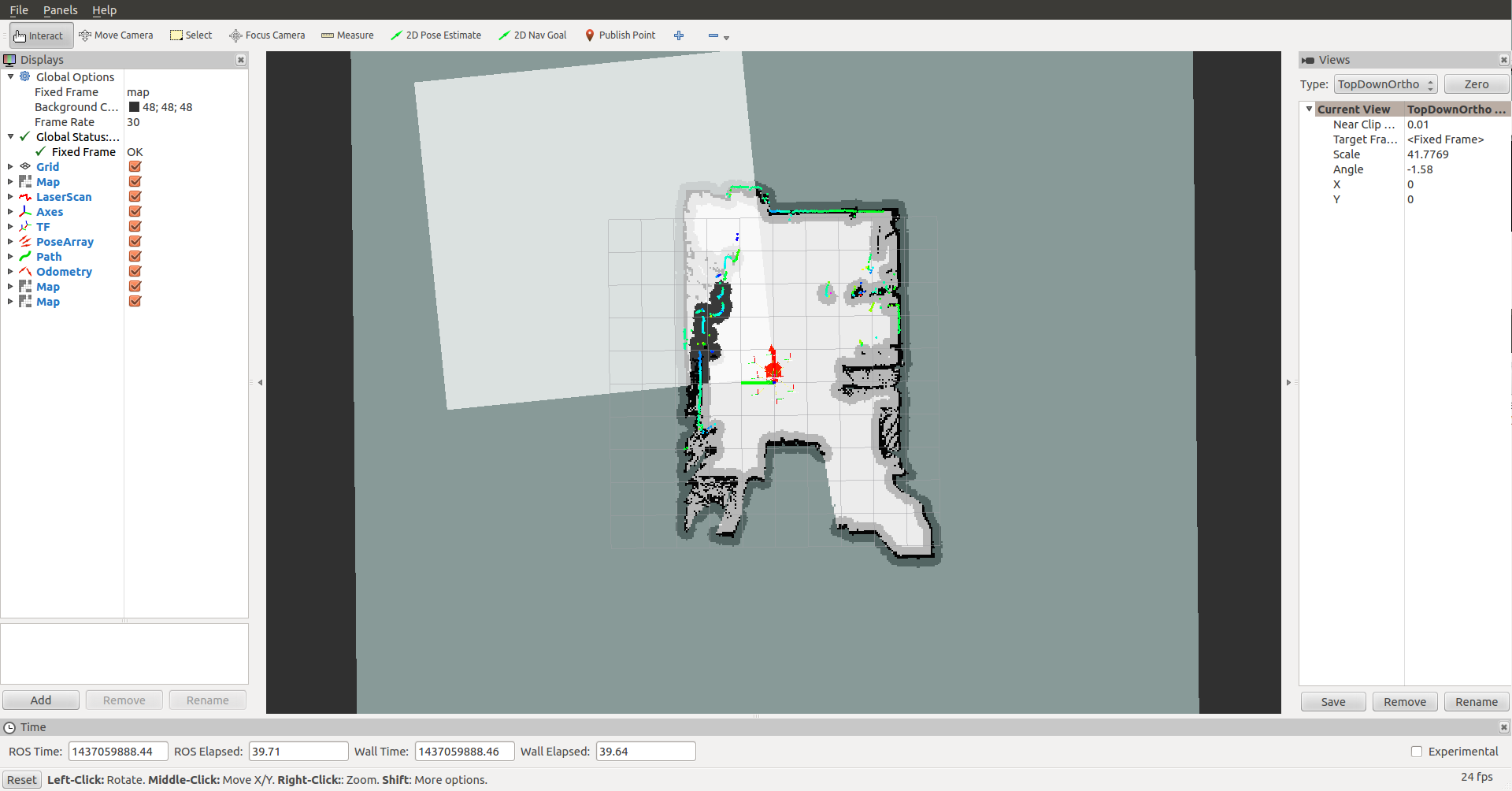Image resolution: width=1512 pixels, height=791 pixels.
Task: Close the Displays panel
Action: [x=241, y=60]
